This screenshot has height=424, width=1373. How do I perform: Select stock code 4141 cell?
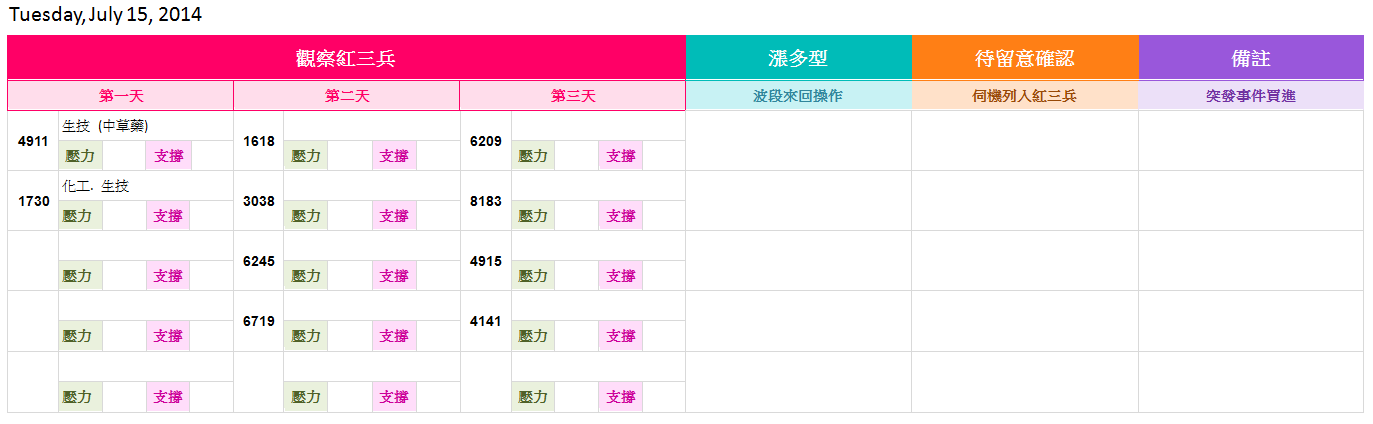[486, 321]
